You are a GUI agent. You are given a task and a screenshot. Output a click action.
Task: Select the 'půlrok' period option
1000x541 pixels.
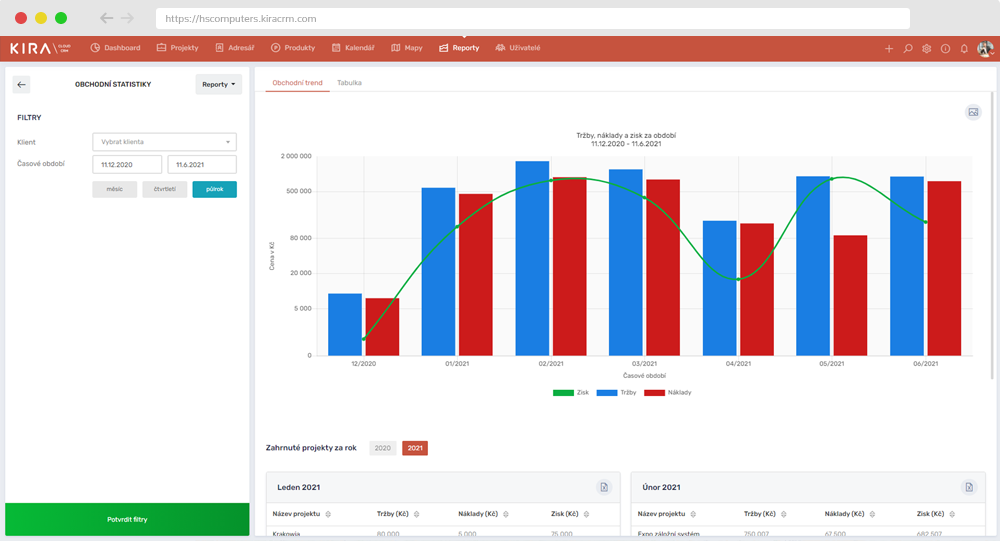pos(214,189)
